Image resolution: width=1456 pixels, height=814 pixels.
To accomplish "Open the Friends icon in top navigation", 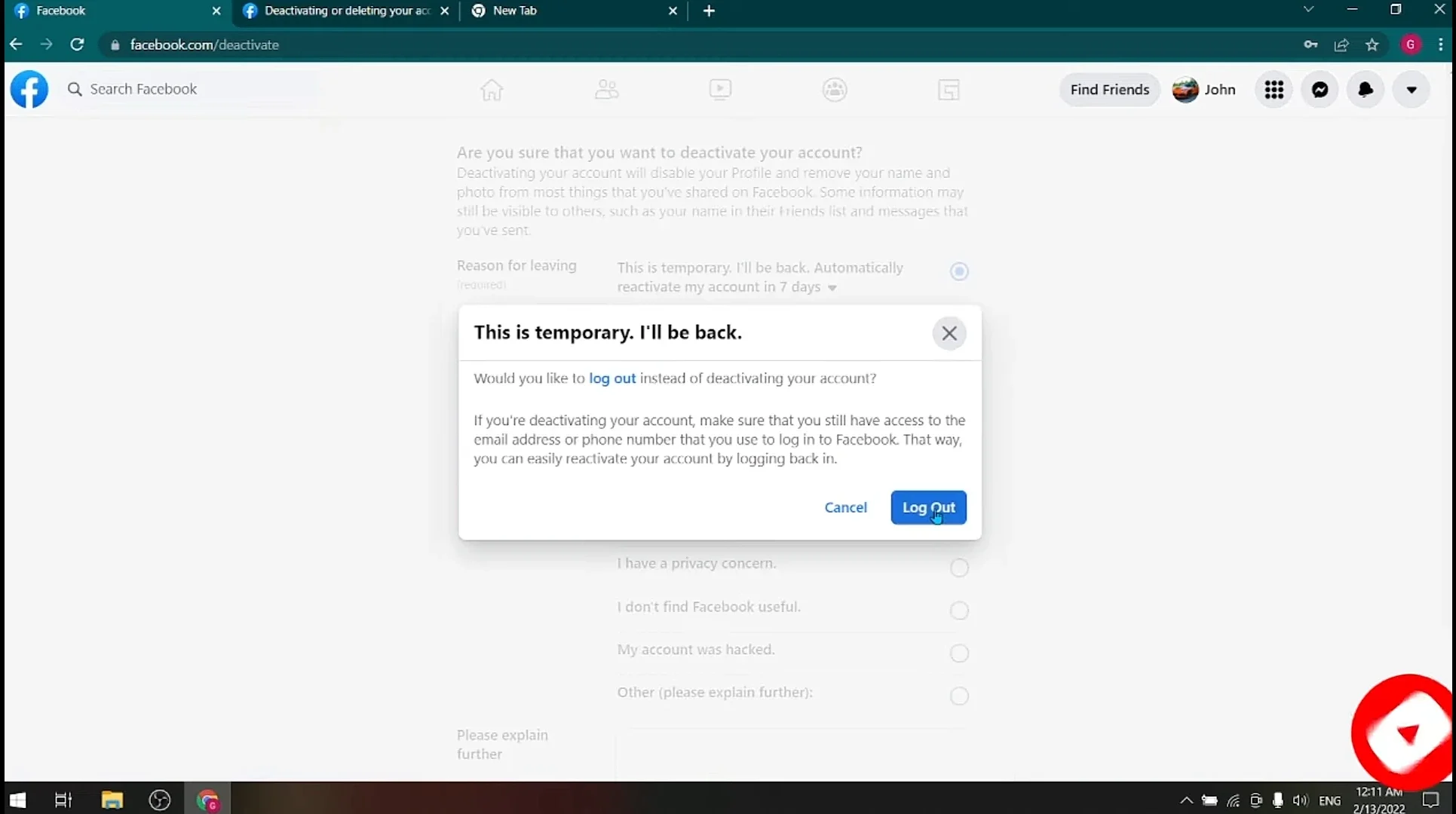I will click(606, 90).
